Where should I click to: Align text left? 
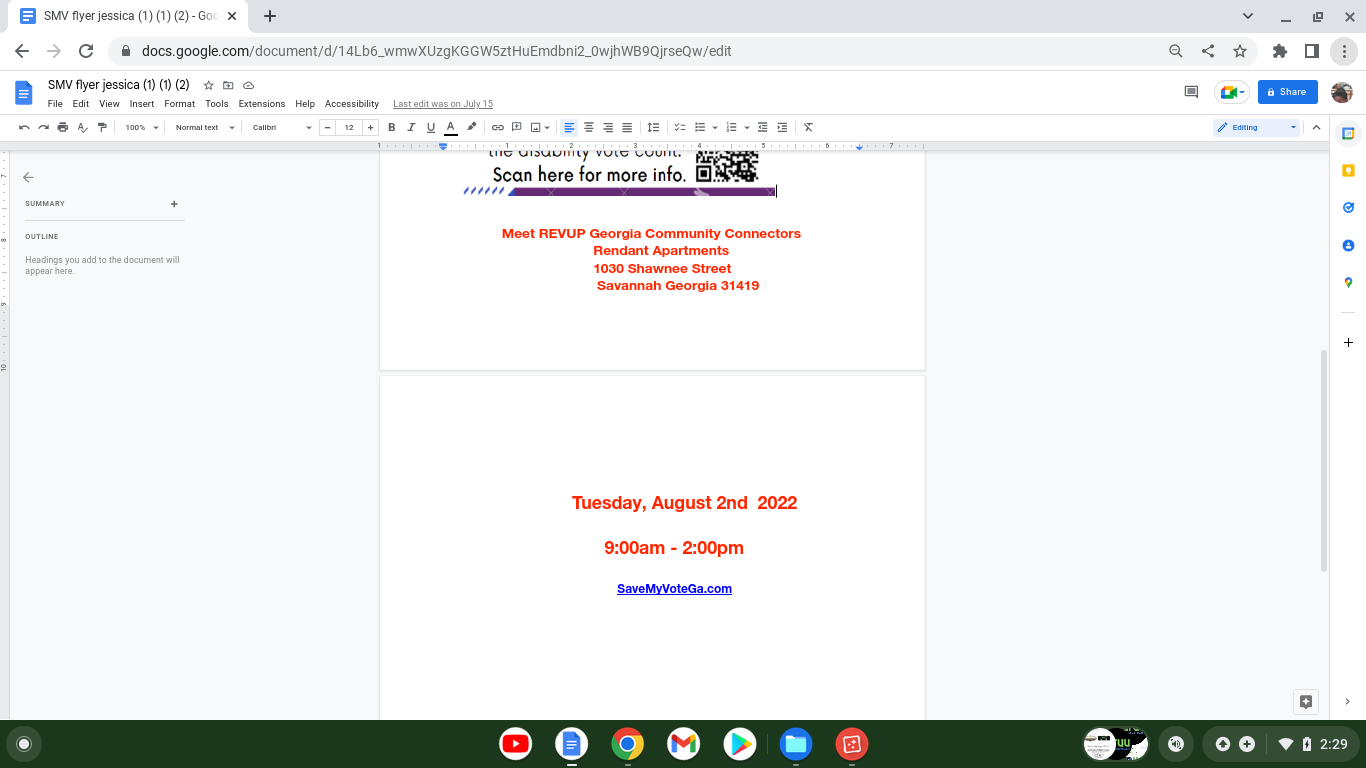569,127
